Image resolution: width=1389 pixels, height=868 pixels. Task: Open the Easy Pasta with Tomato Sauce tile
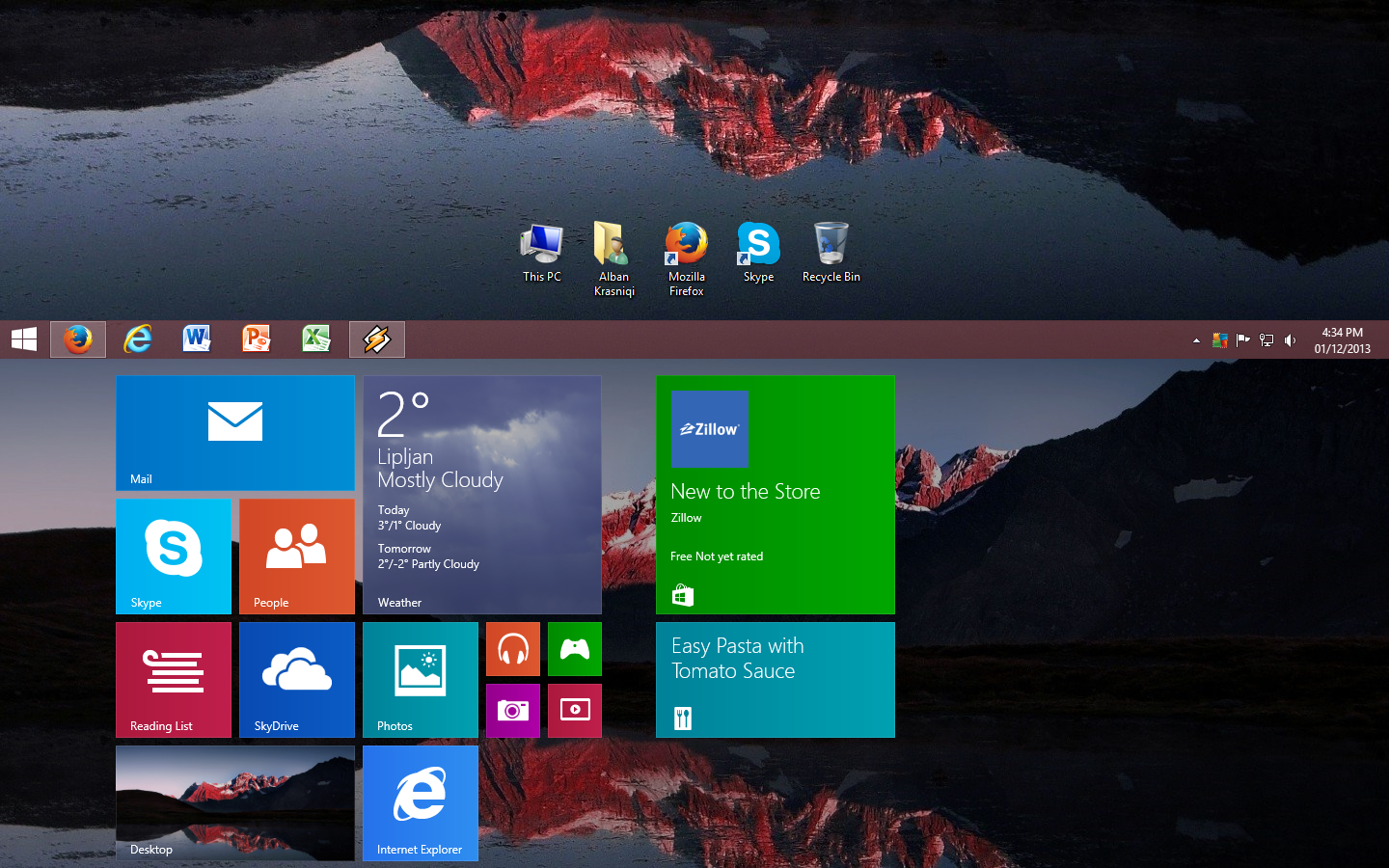[776, 680]
